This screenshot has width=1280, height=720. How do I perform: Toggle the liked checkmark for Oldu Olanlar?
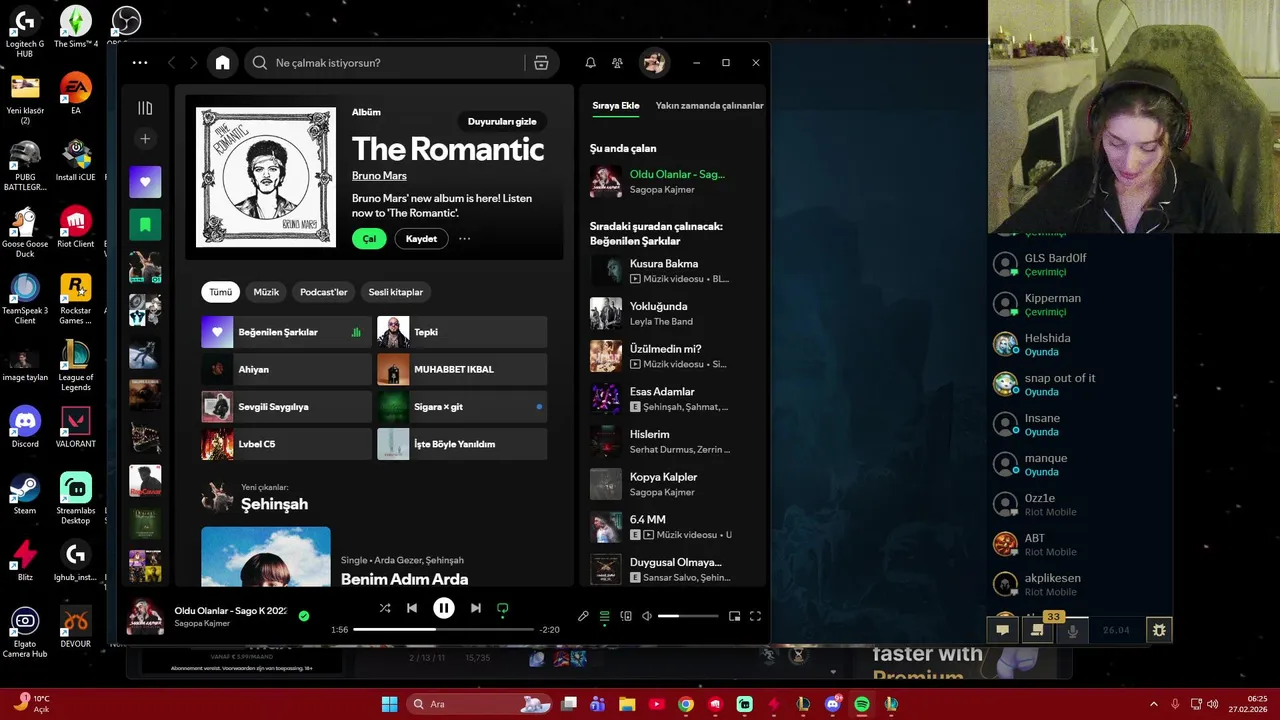(x=304, y=616)
